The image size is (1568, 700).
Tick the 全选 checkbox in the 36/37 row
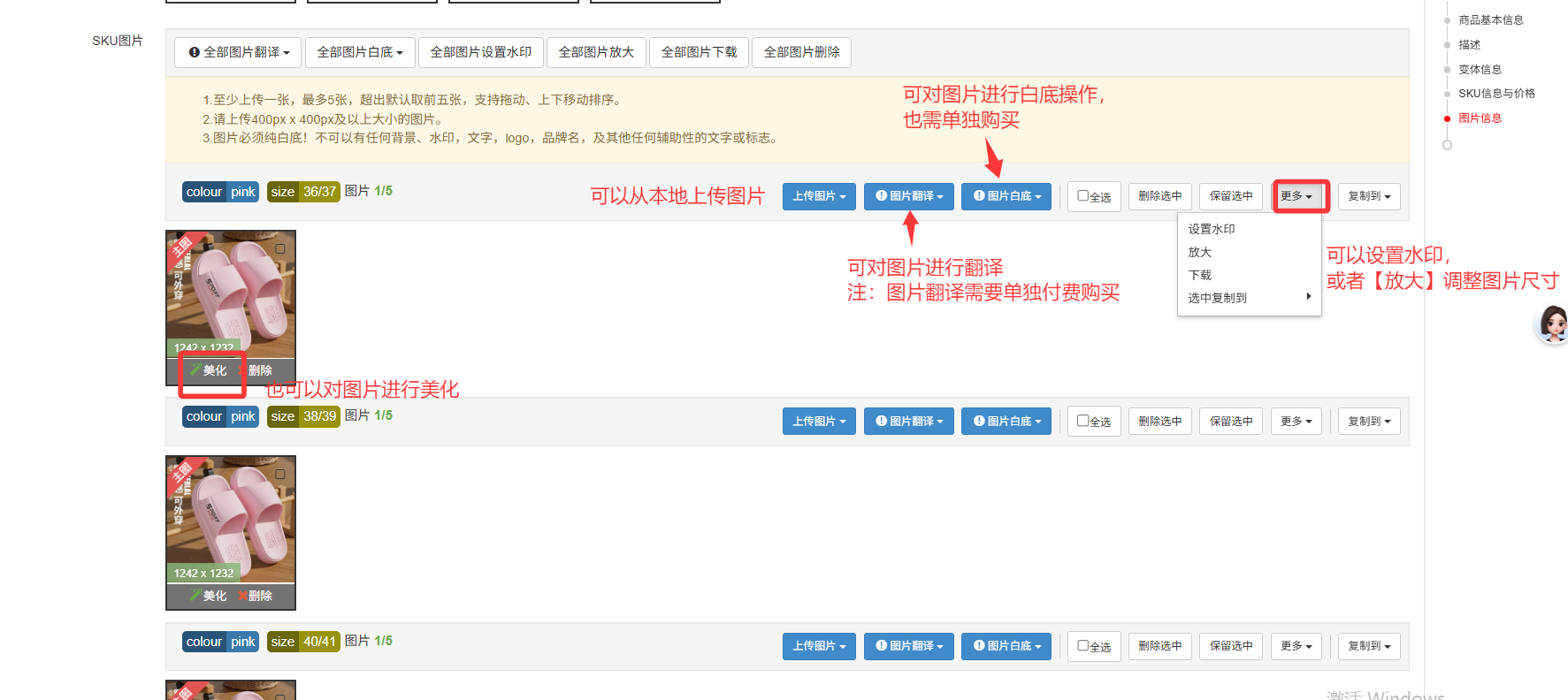(1082, 196)
